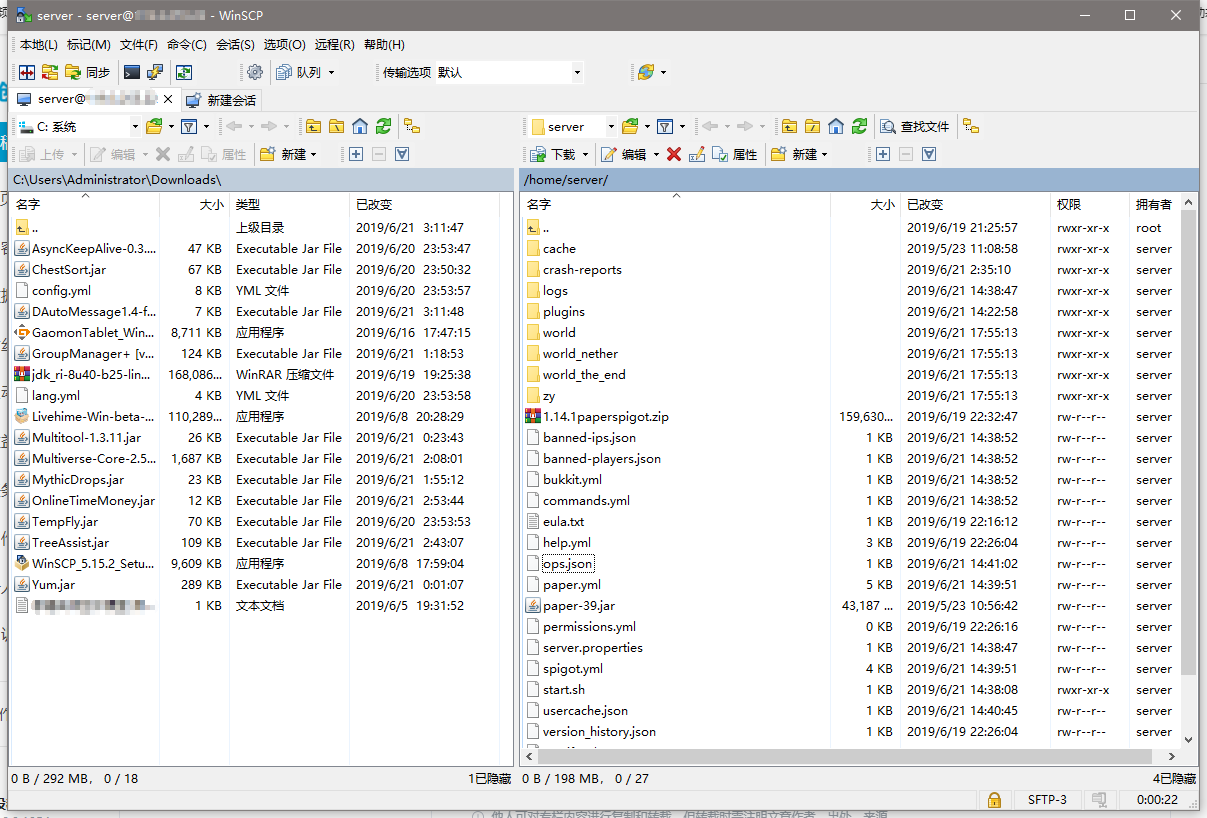Click the remote panel 新建 button
1207x818 pixels.
[x=794, y=154]
